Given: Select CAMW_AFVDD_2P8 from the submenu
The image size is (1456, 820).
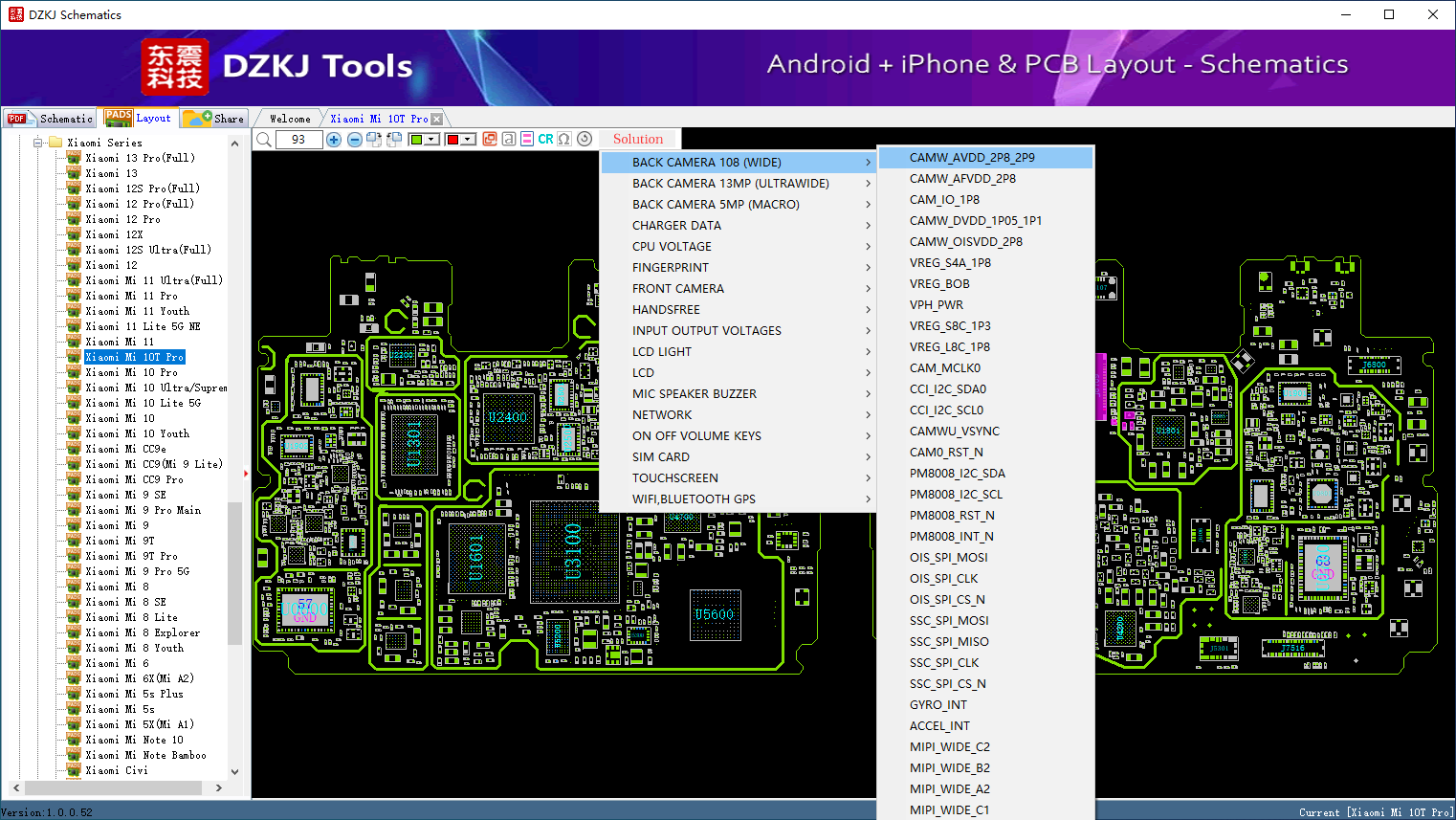Looking at the screenshot, I should [x=962, y=179].
